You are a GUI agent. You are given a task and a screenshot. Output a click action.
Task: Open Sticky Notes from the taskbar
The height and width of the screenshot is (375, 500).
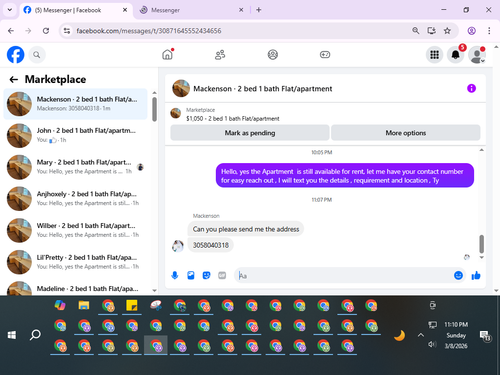point(132,305)
